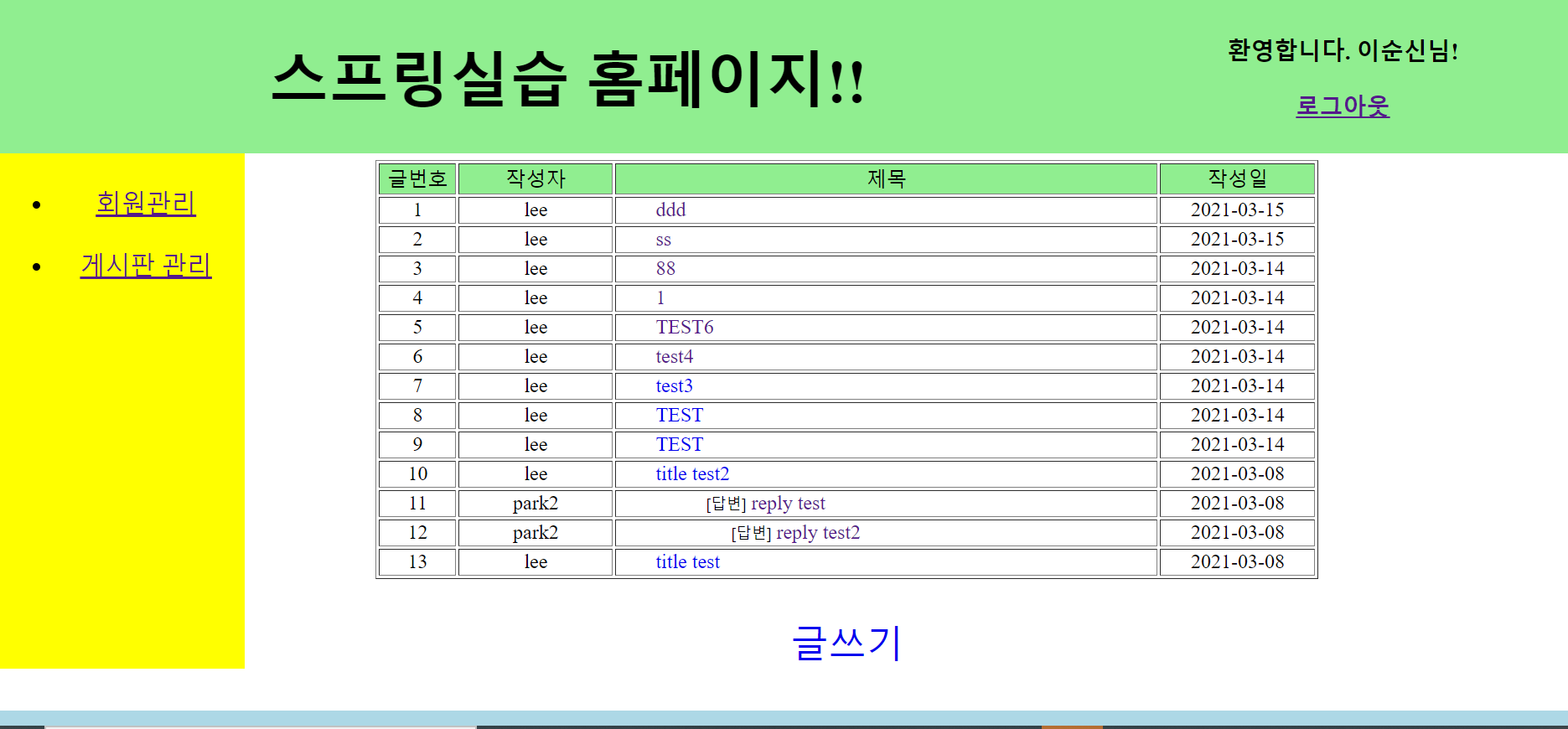Open the post titled 88

665,269
